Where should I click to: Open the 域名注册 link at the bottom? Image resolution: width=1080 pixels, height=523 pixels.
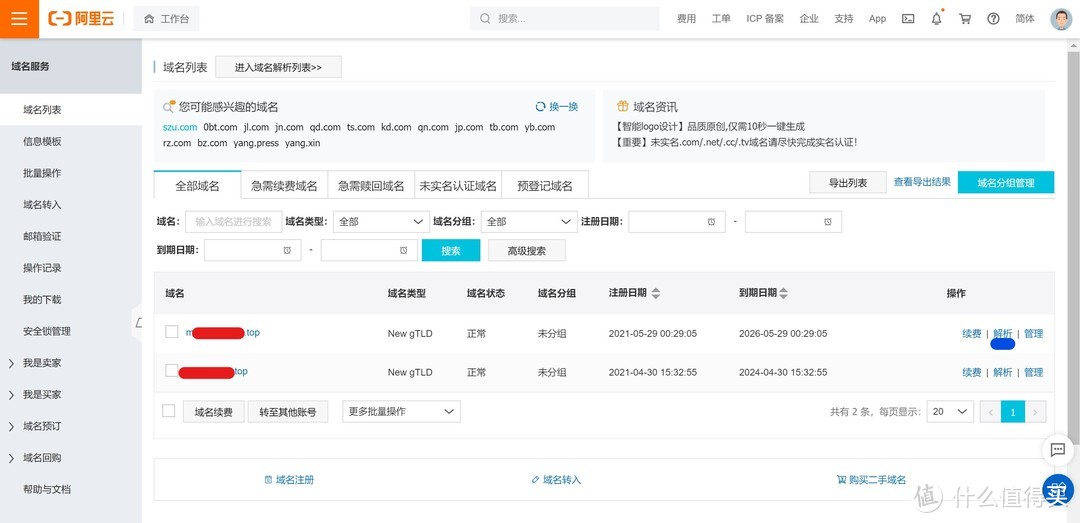coord(289,480)
